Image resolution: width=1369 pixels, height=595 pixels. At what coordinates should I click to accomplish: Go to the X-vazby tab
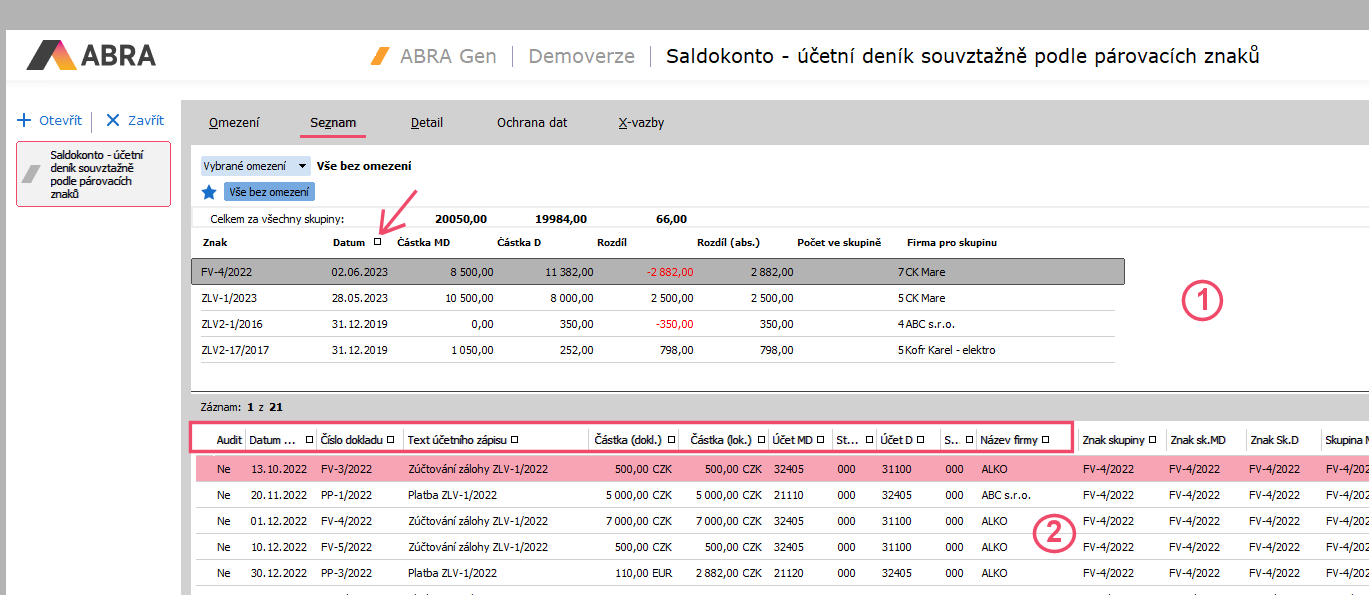[x=641, y=123]
